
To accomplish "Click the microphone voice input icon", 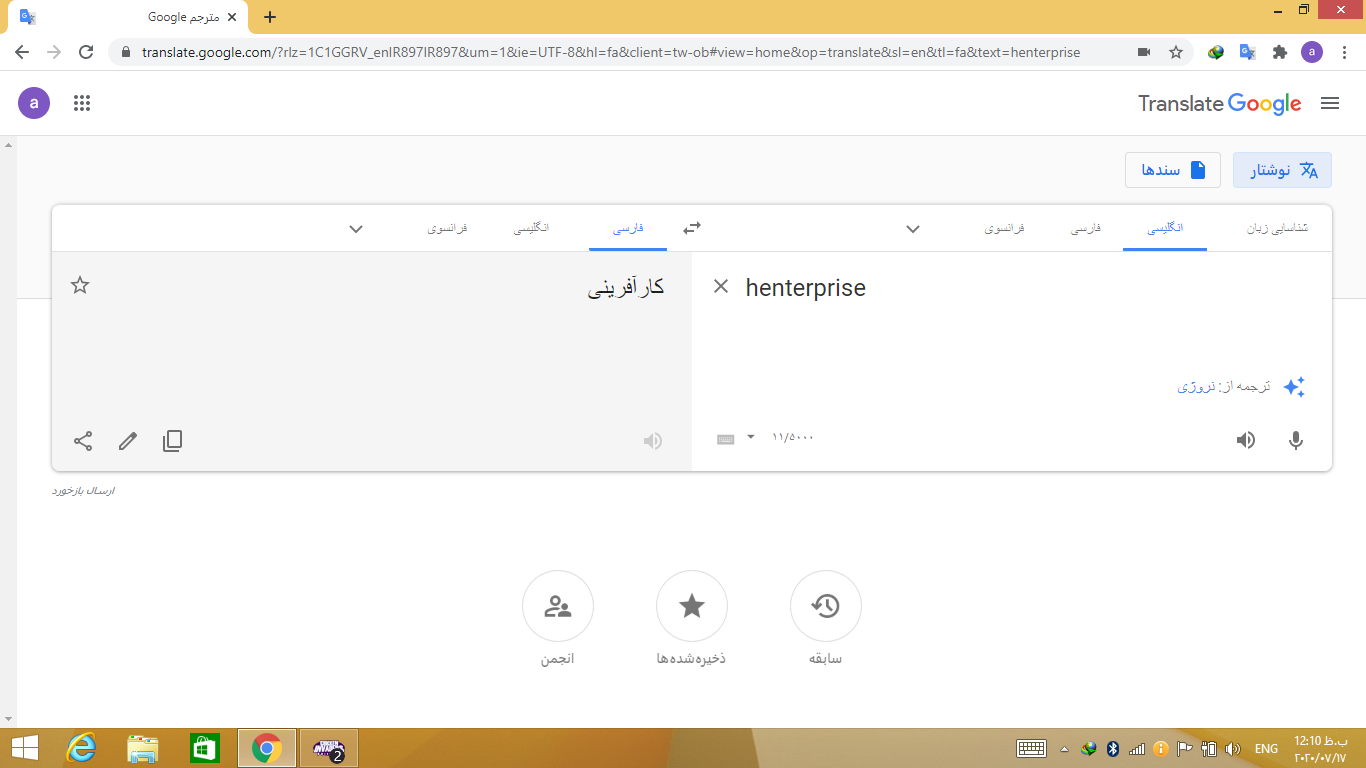I will click(1295, 440).
